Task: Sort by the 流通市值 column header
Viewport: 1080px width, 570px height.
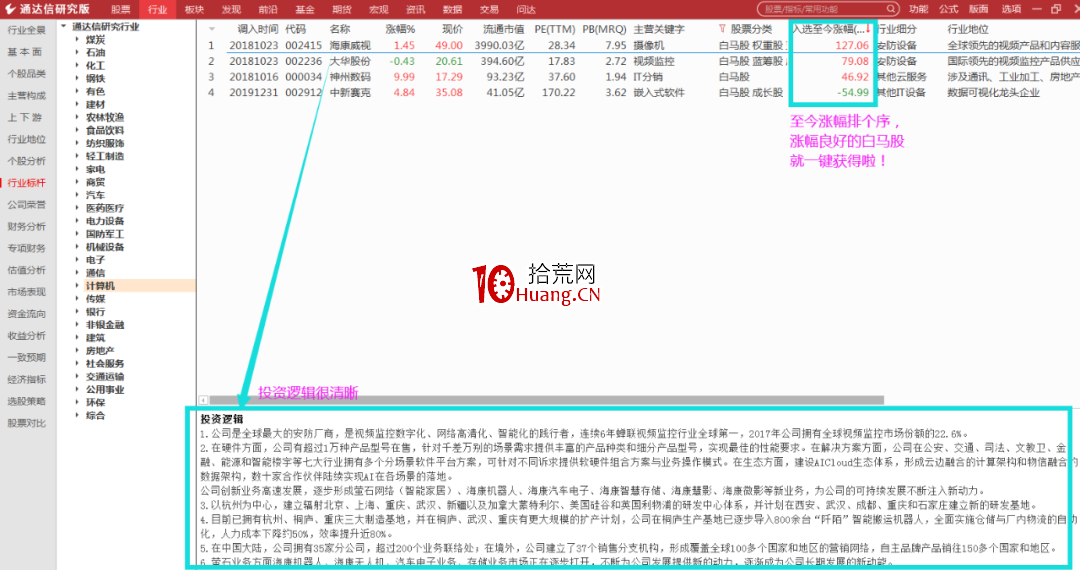Action: point(503,29)
